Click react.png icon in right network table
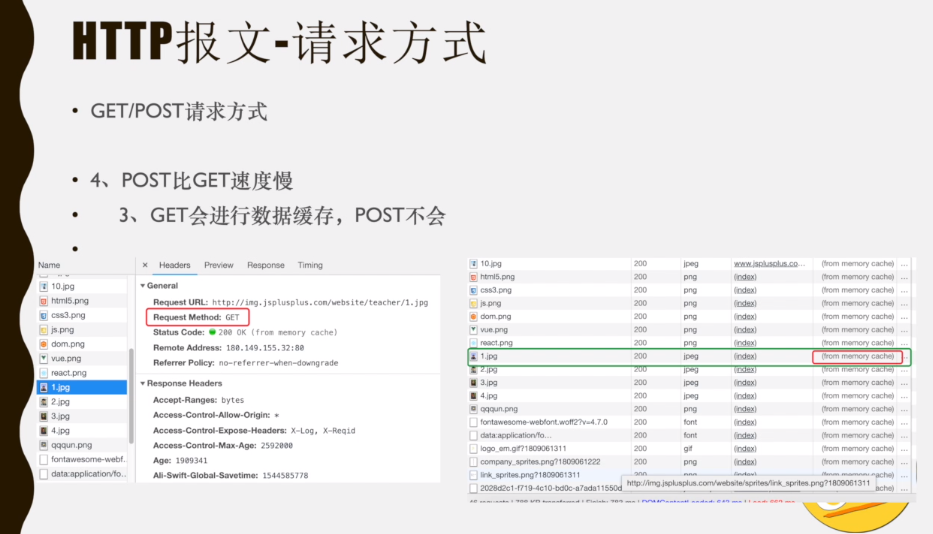 pyautogui.click(x=474, y=343)
